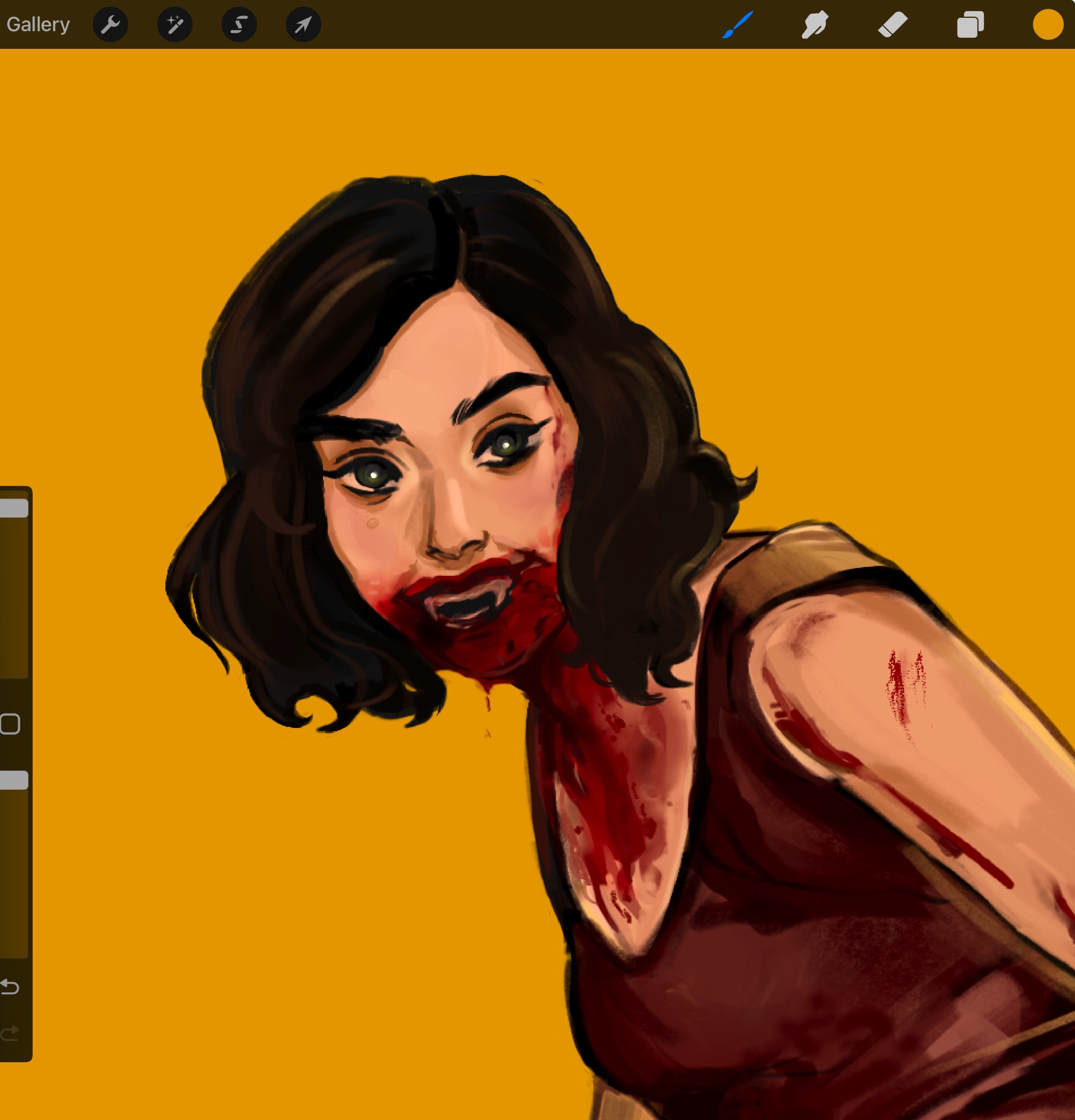Activate the Transform arrow tool

pyautogui.click(x=303, y=25)
